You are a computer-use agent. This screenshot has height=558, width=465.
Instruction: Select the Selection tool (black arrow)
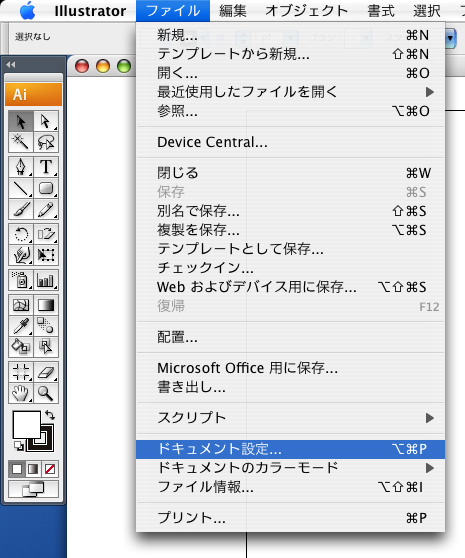(x=21, y=122)
